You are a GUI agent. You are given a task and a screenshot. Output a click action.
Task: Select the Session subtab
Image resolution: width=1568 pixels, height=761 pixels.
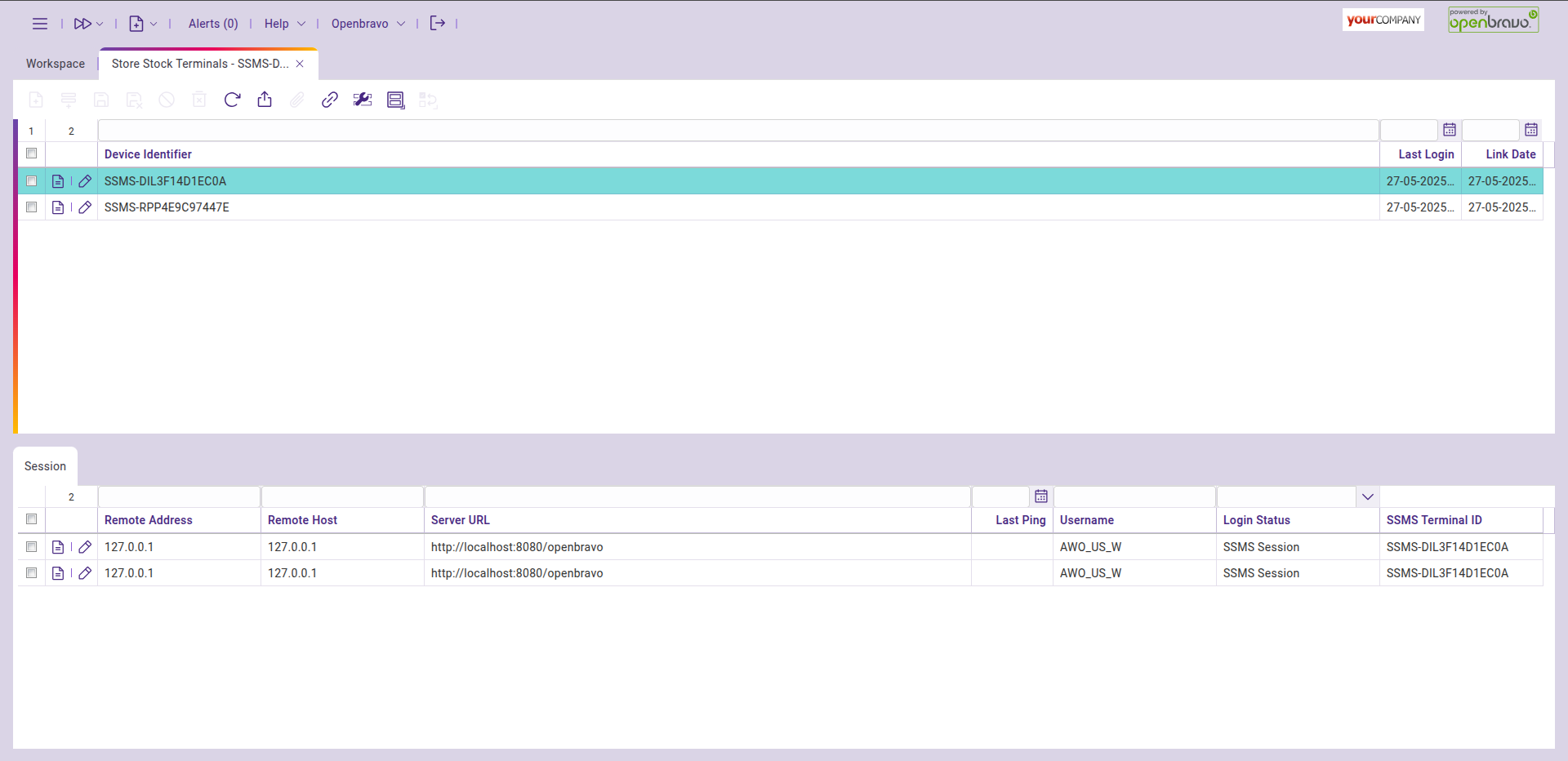(x=45, y=466)
